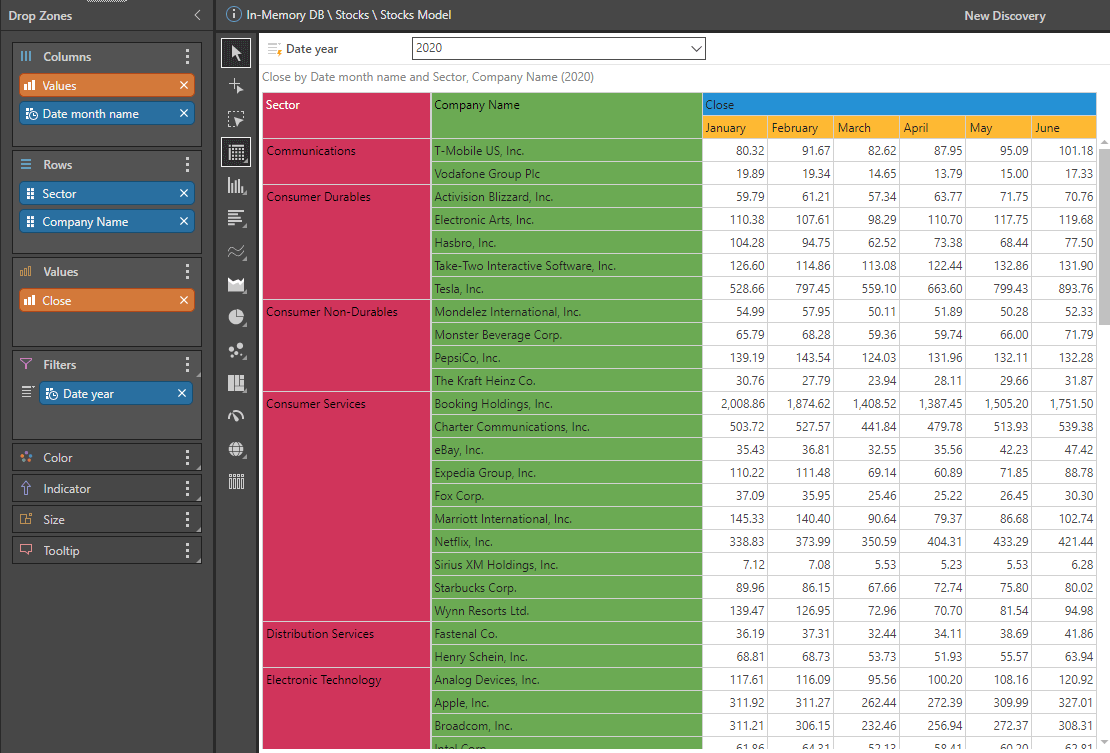Click the Tooltip drop zone
The width and height of the screenshot is (1110, 753).
[106, 551]
